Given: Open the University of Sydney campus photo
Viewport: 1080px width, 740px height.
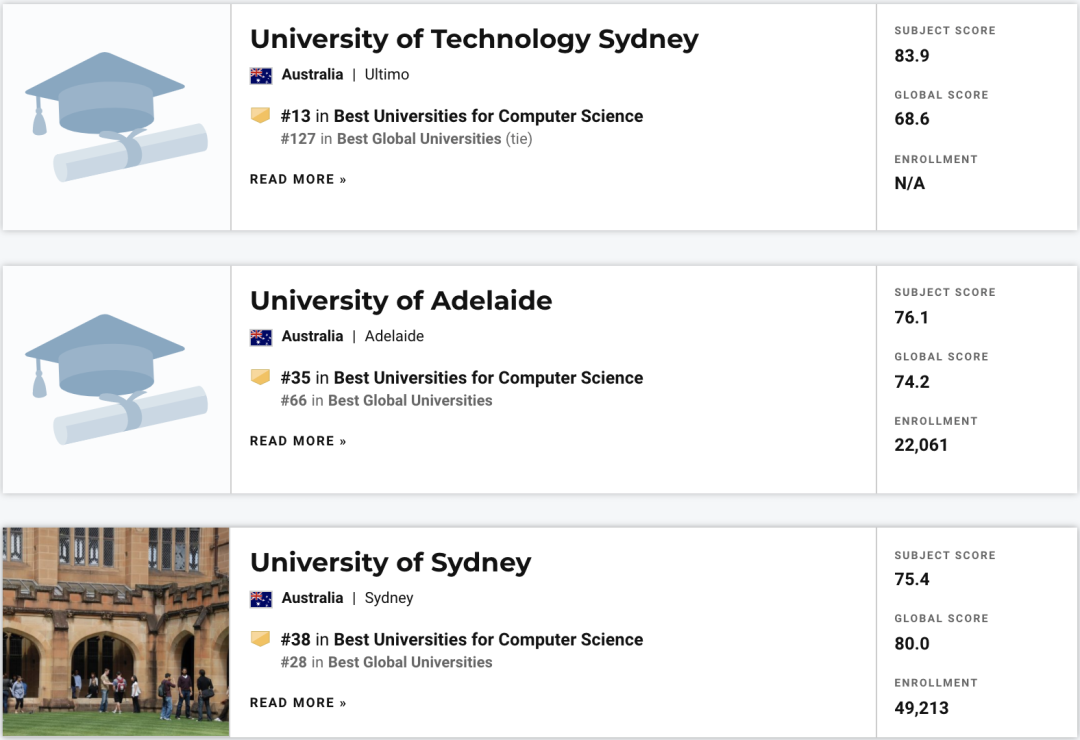Looking at the screenshot, I should [x=116, y=632].
